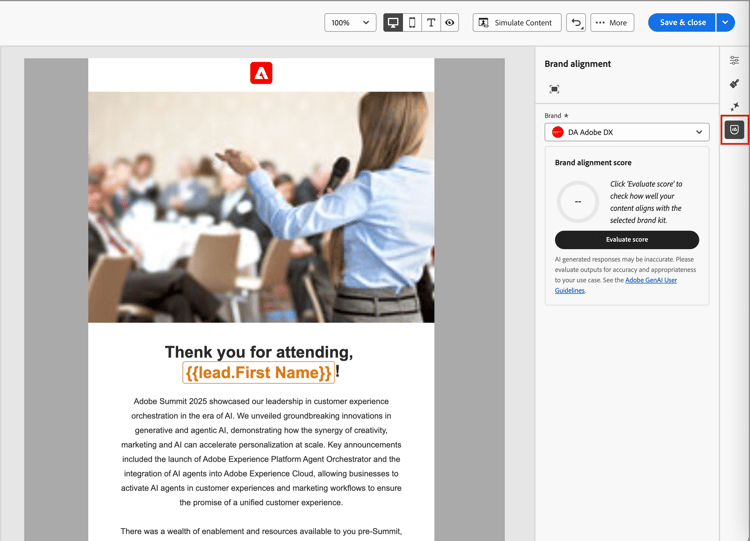Open the Brand alignment panel icon

coord(734,130)
